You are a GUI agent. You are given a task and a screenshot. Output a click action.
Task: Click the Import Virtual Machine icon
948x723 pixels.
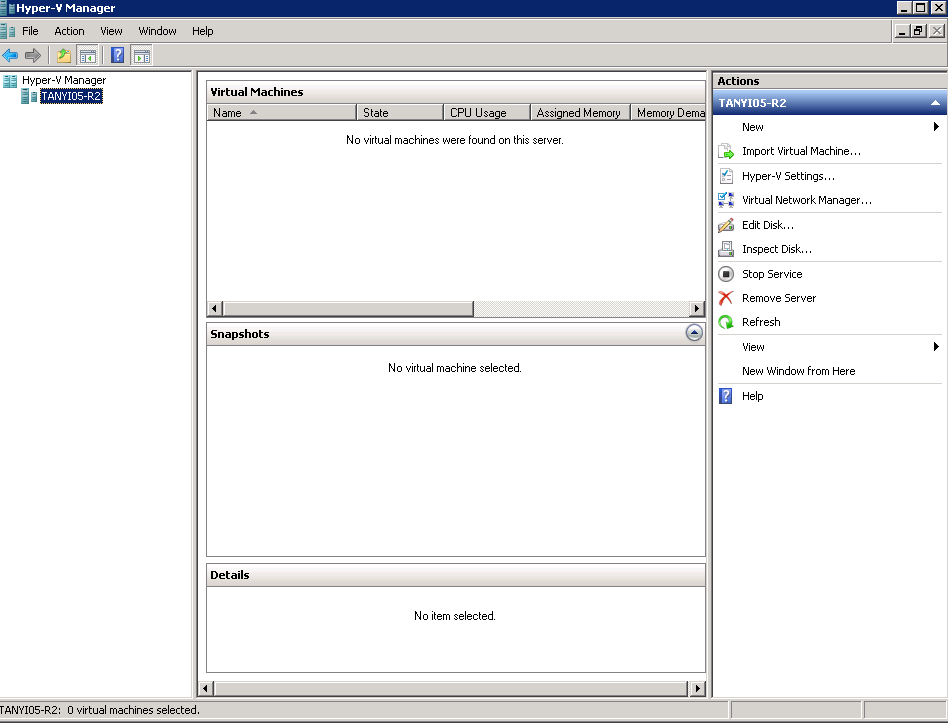click(726, 151)
